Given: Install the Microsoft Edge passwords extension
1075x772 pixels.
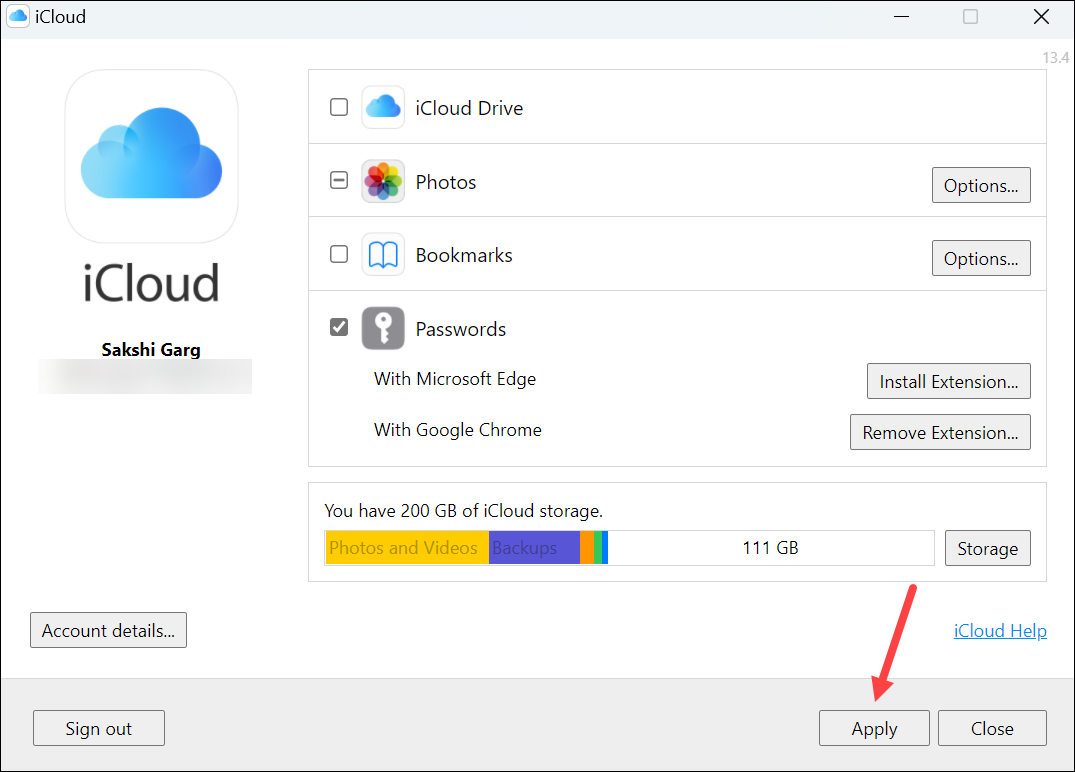Looking at the screenshot, I should (949, 381).
